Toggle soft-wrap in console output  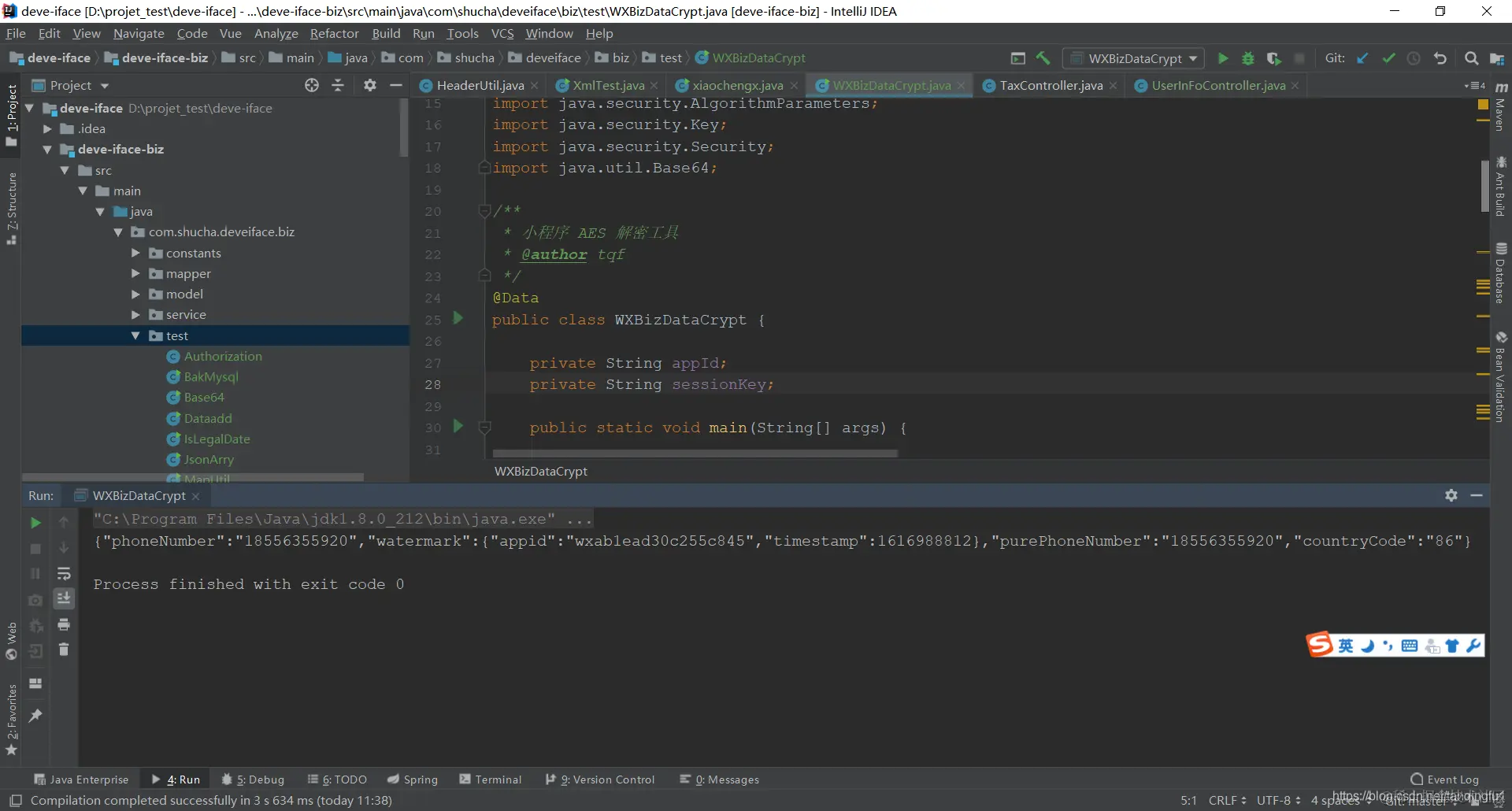click(65, 573)
